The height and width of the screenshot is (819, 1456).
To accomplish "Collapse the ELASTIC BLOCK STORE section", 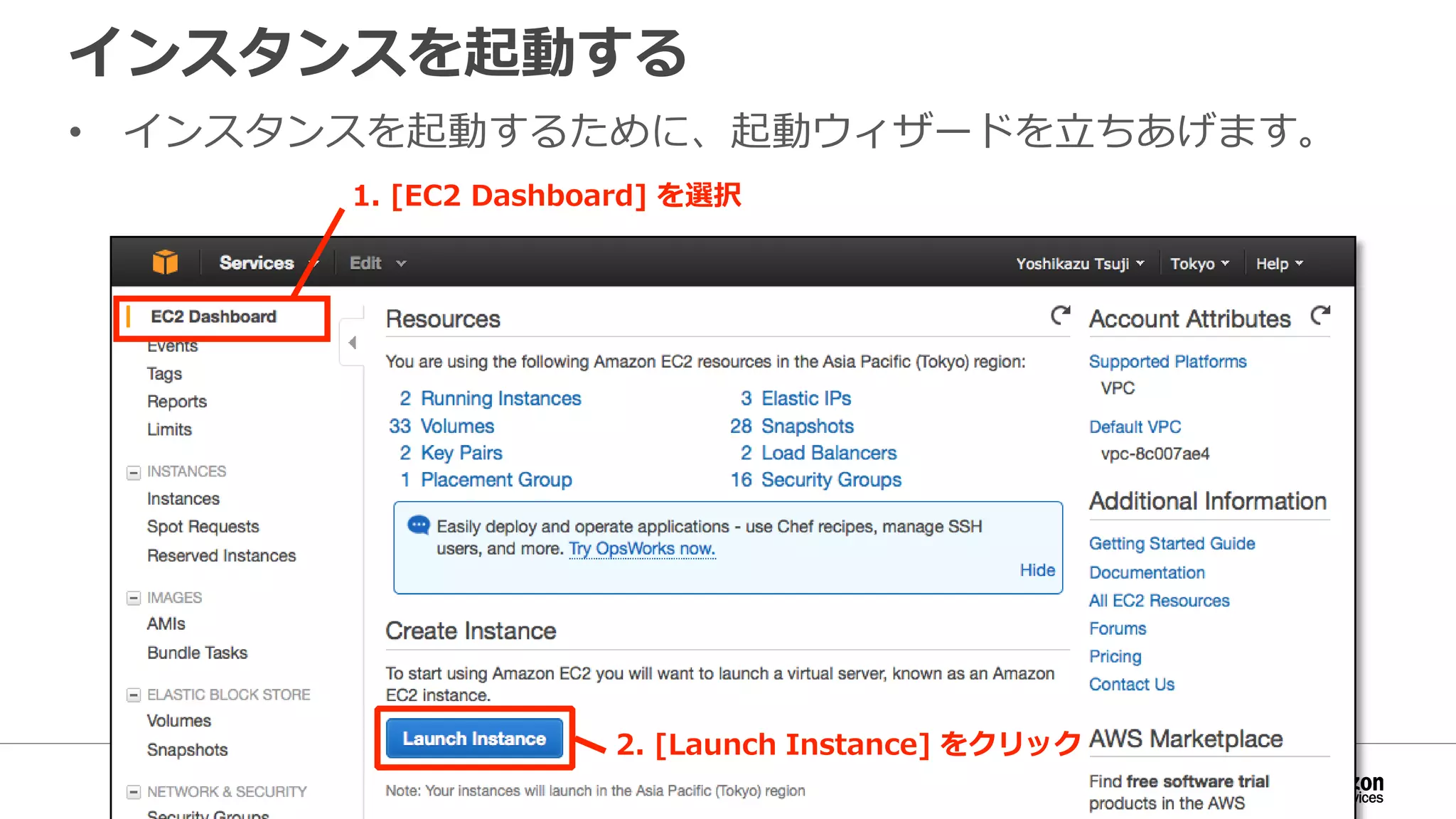I will point(133,695).
